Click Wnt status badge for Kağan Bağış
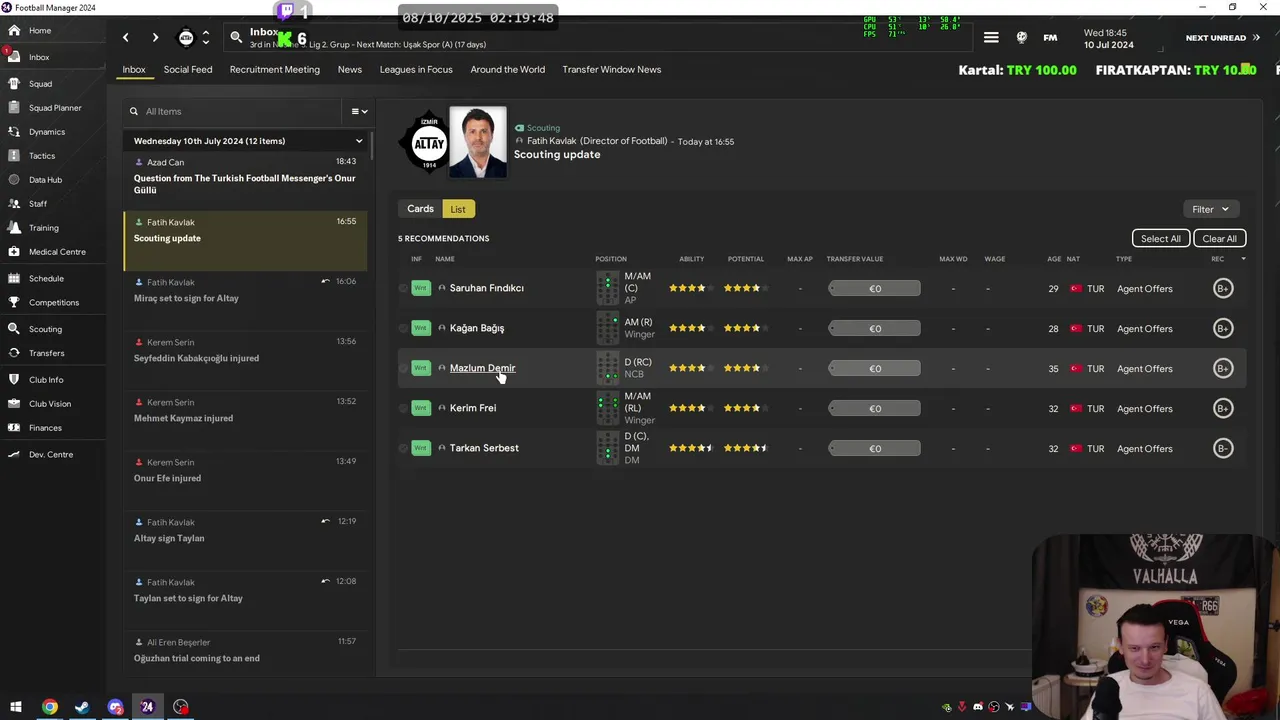 (x=421, y=328)
